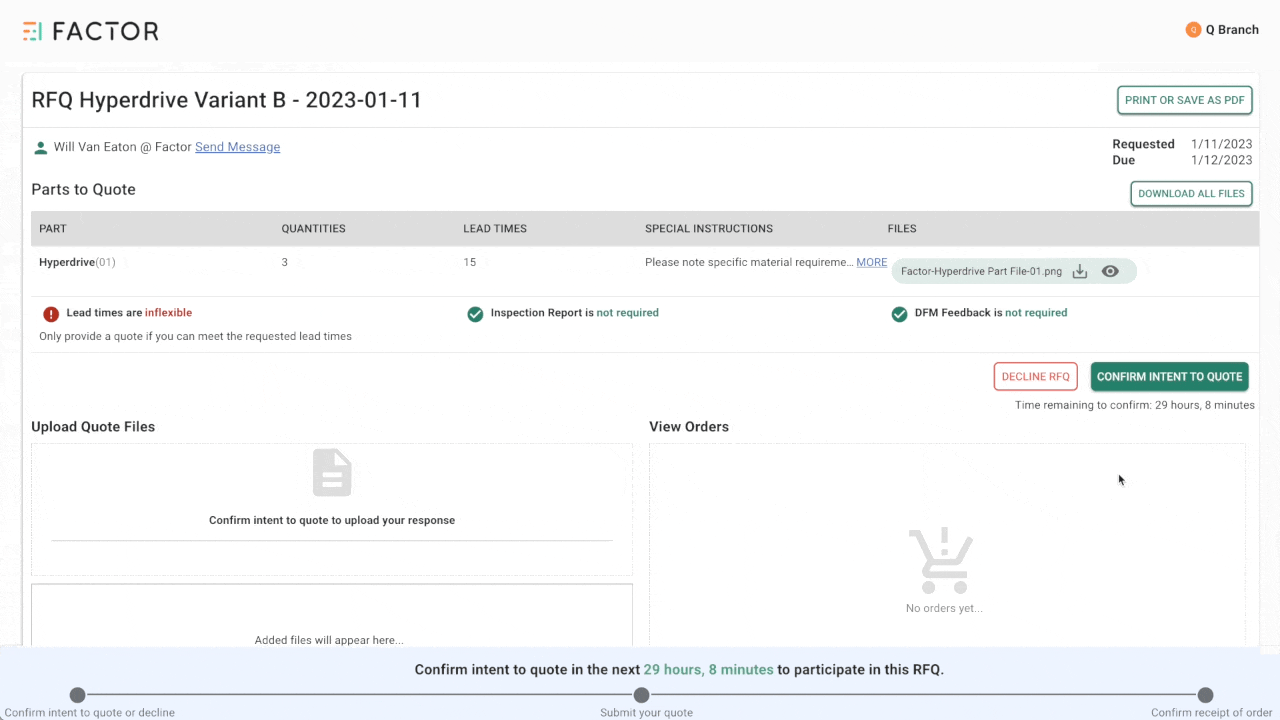The image size is (1280, 720).
Task: Click the empty cart icon in View Orders
Action: click(x=940, y=561)
